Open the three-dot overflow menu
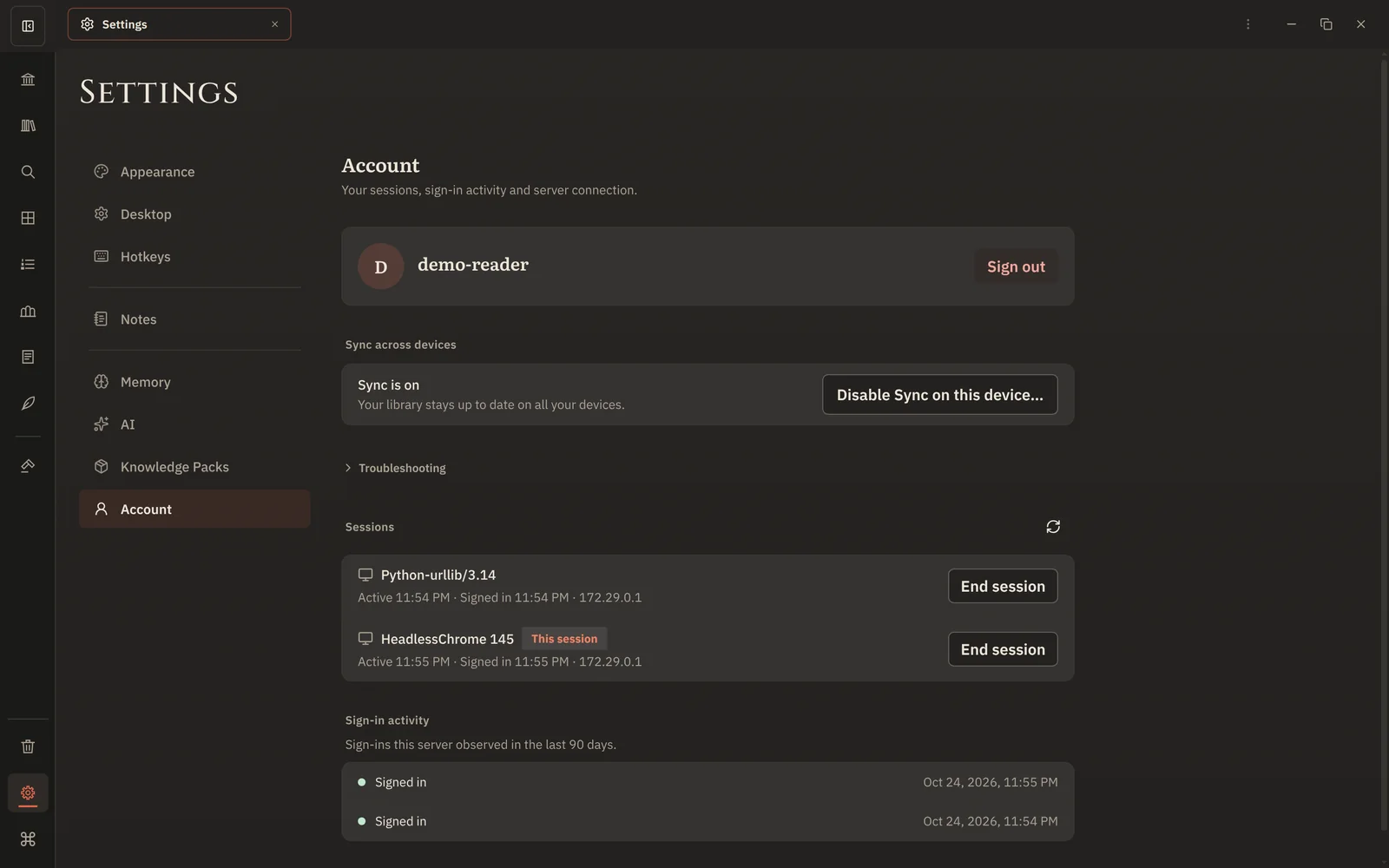This screenshot has height=868, width=1389. 1247,24
